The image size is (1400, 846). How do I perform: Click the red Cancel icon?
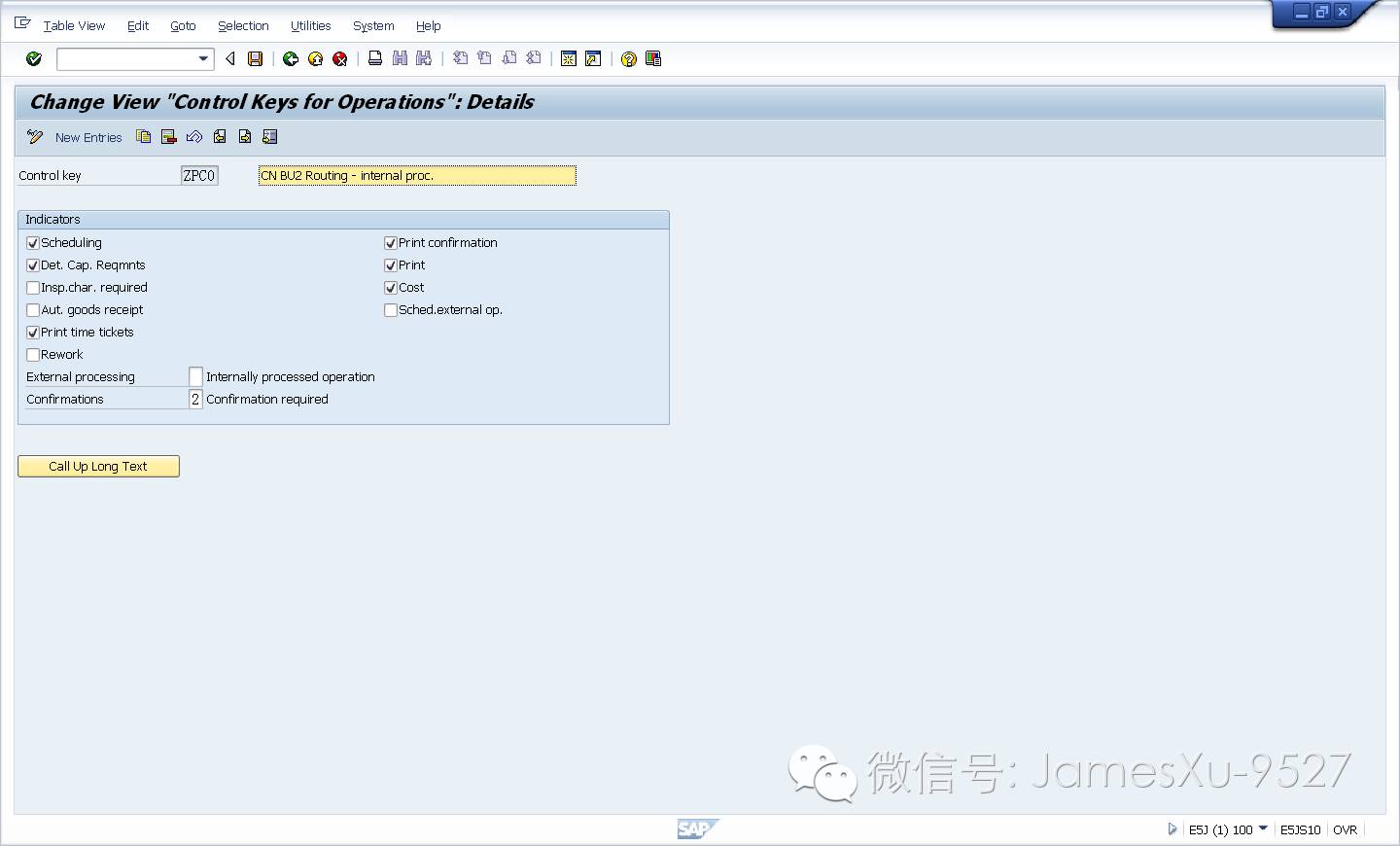[340, 59]
